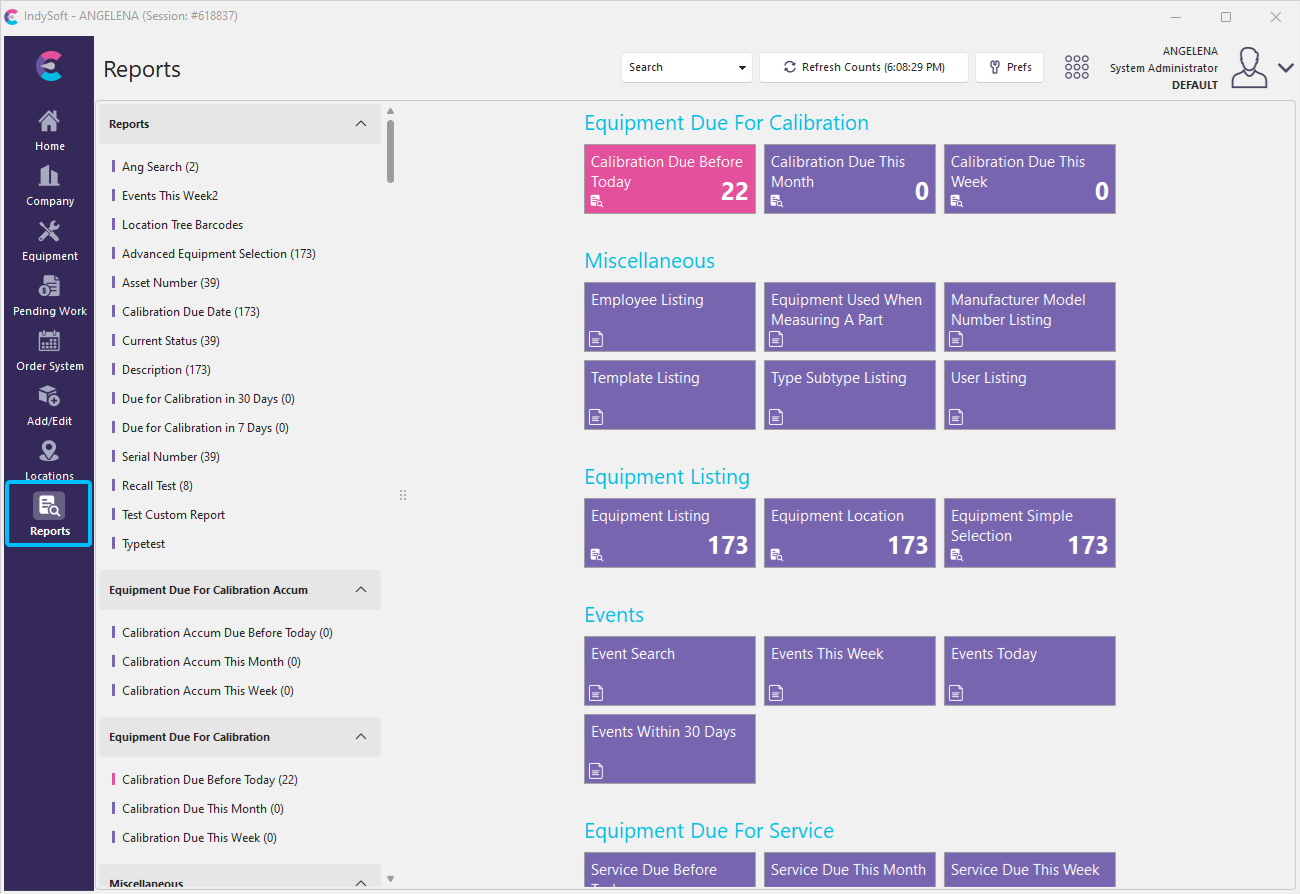Click the report list vertical scrollbar
This screenshot has width=1300, height=894.
(x=390, y=150)
